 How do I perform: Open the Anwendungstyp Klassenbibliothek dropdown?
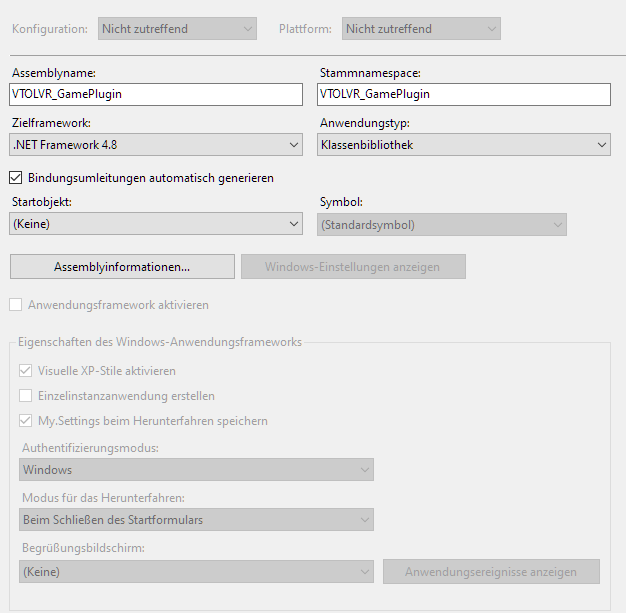464,145
